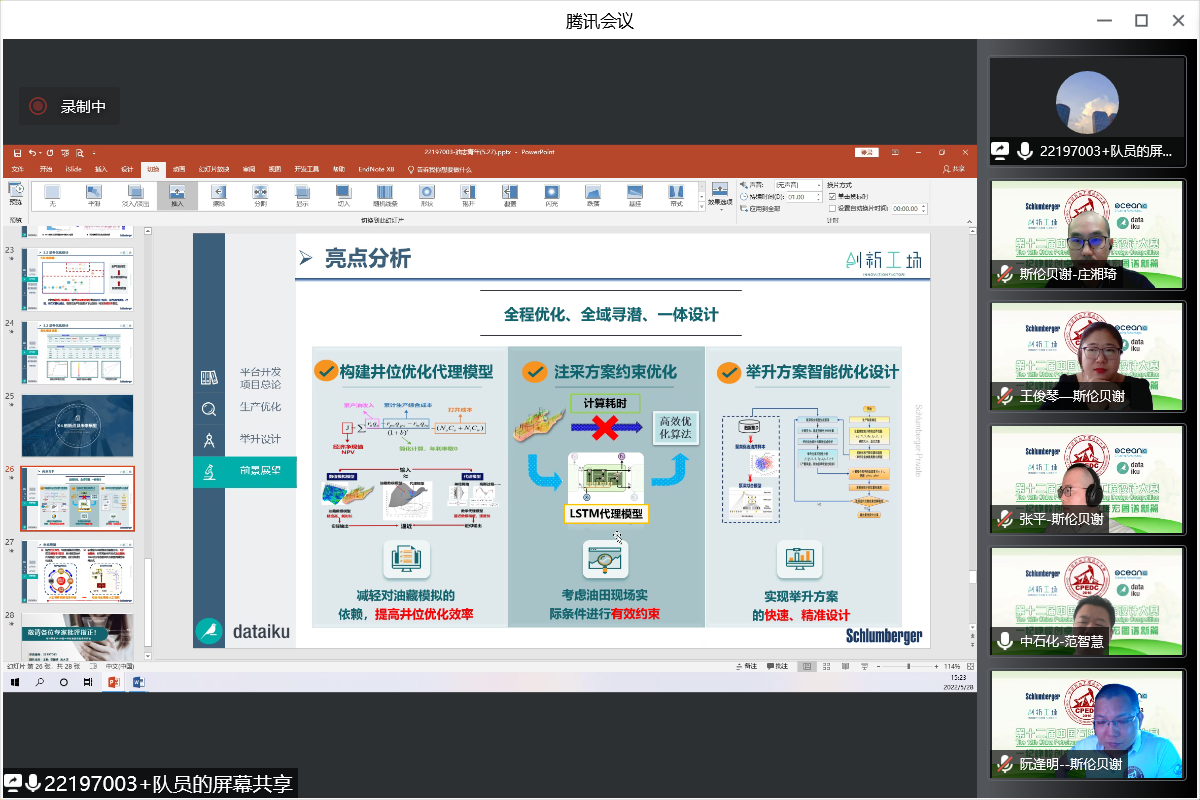This screenshot has width=1200, height=800.
Task: Switch to the 幻灯片放映 tab
Action: pyautogui.click(x=214, y=169)
